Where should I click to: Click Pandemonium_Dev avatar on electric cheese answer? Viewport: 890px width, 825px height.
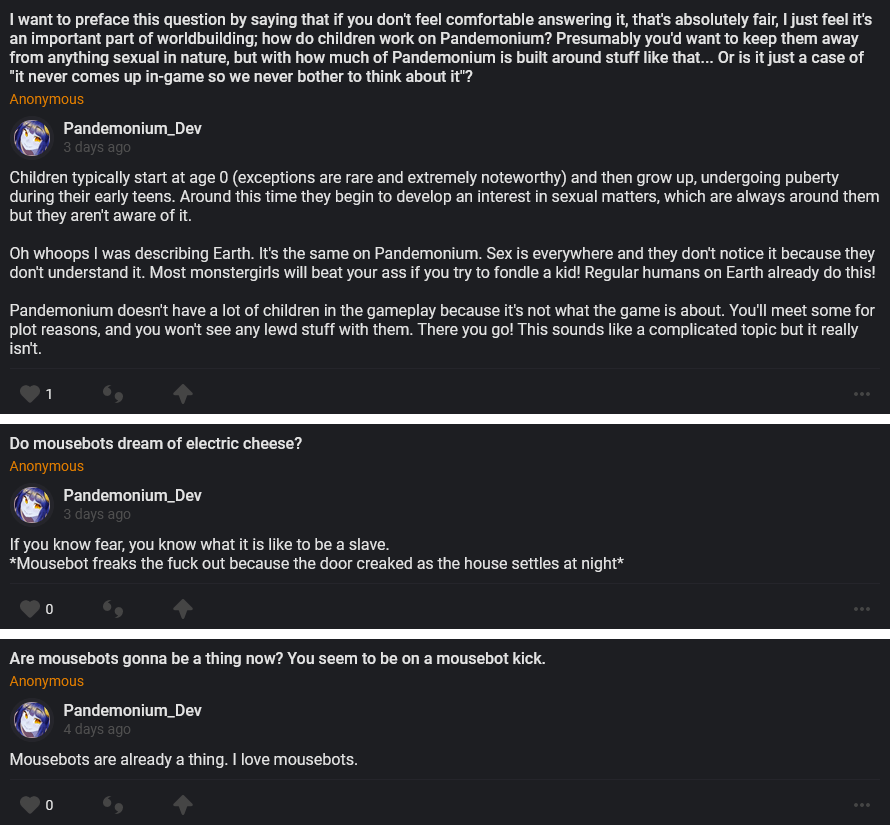[x=32, y=505]
